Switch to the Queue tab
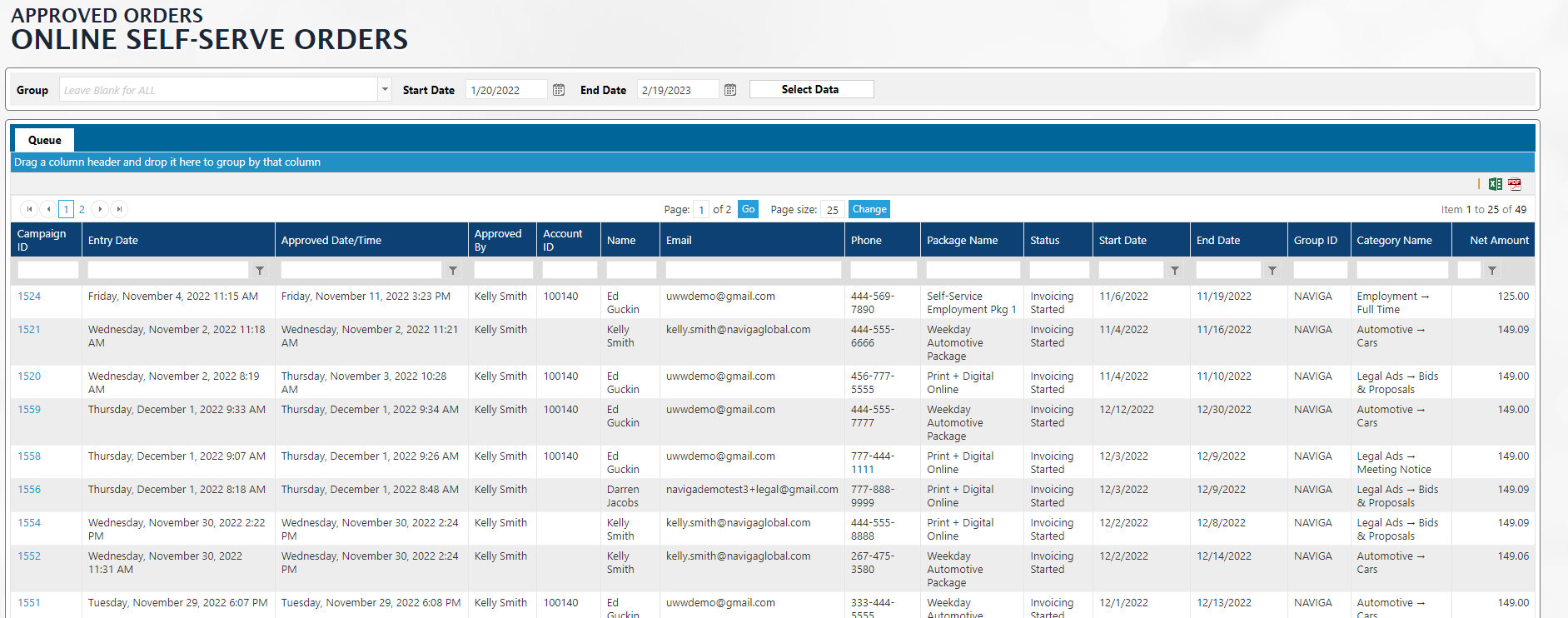This screenshot has width=1568, height=618. (x=45, y=140)
